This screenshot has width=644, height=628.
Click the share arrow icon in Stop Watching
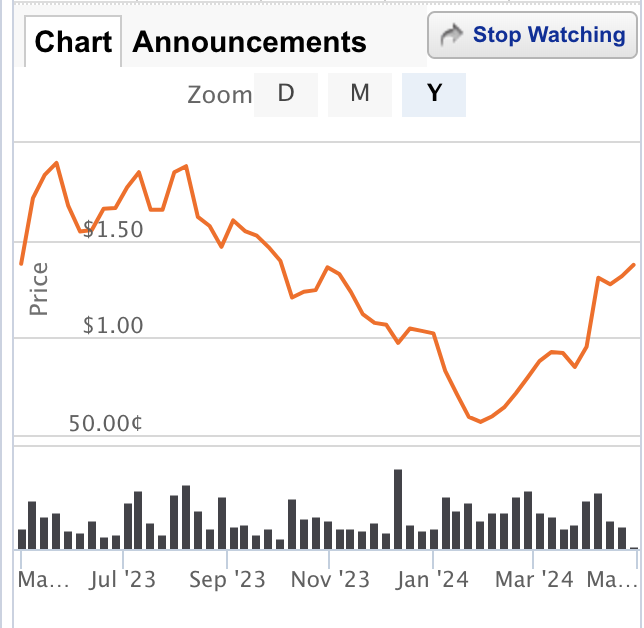[451, 35]
